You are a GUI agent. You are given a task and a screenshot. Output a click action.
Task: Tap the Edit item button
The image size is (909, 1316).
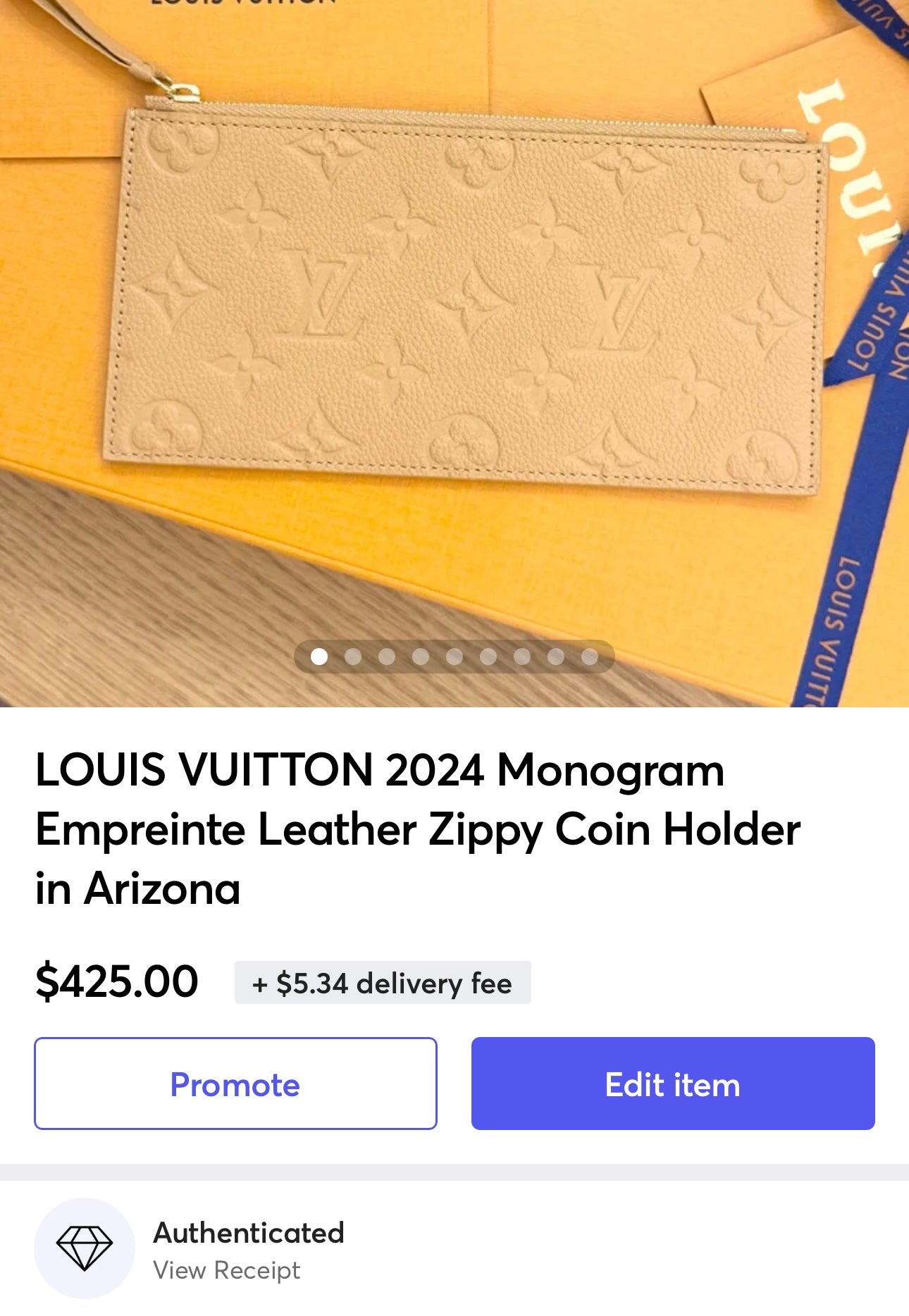pyautogui.click(x=673, y=1084)
